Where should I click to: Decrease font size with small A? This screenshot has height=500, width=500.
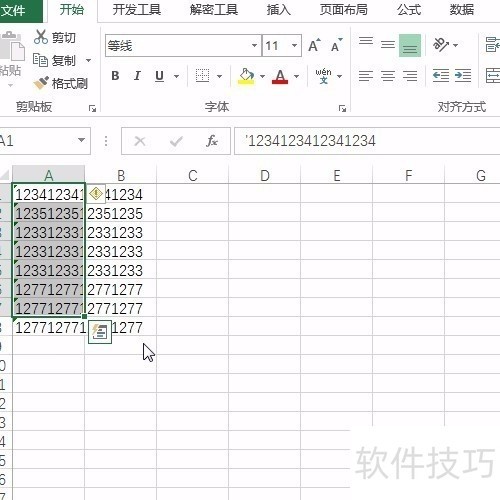click(336, 45)
